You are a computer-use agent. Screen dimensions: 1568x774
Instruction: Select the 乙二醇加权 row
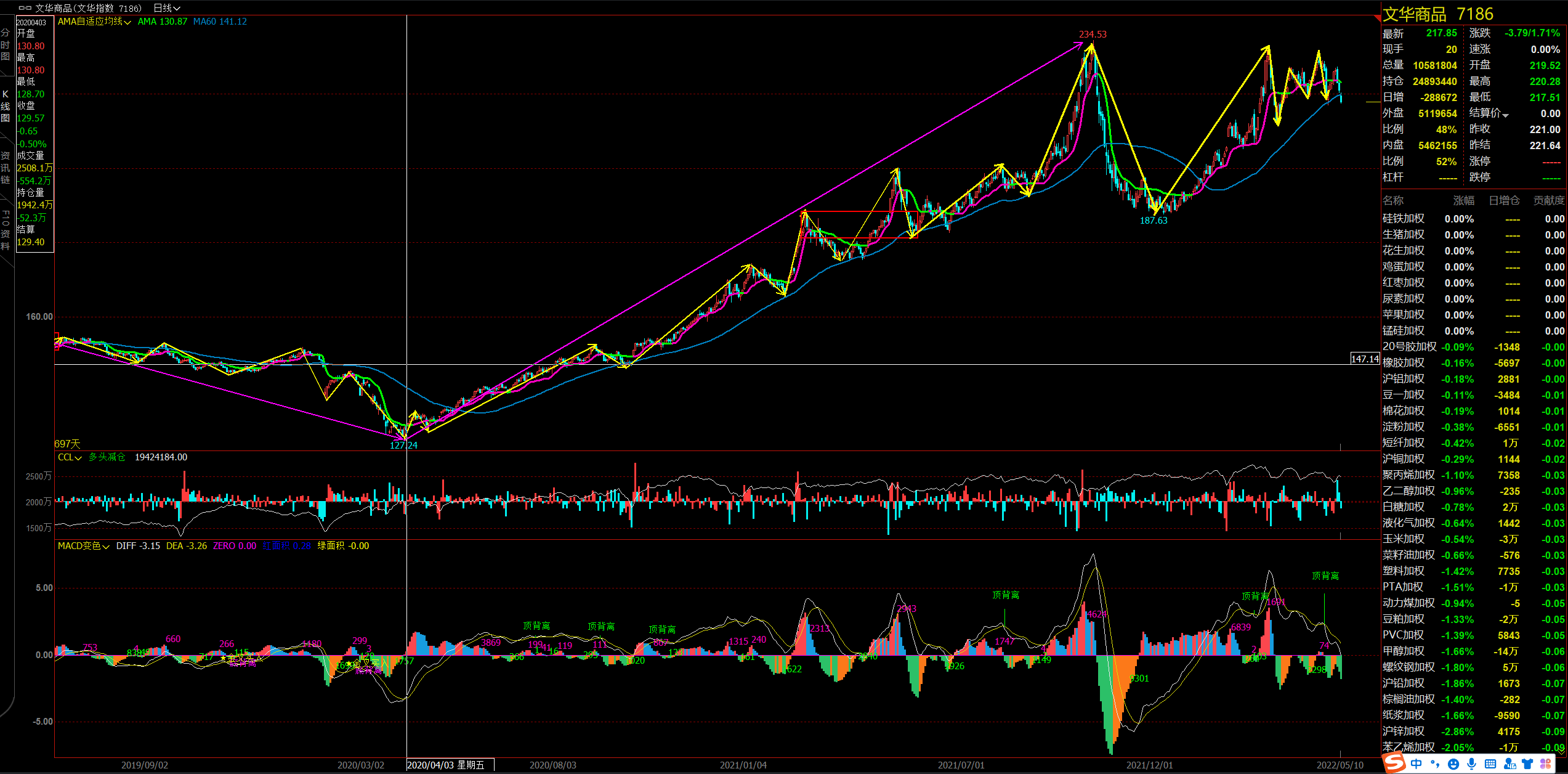coord(1474,491)
